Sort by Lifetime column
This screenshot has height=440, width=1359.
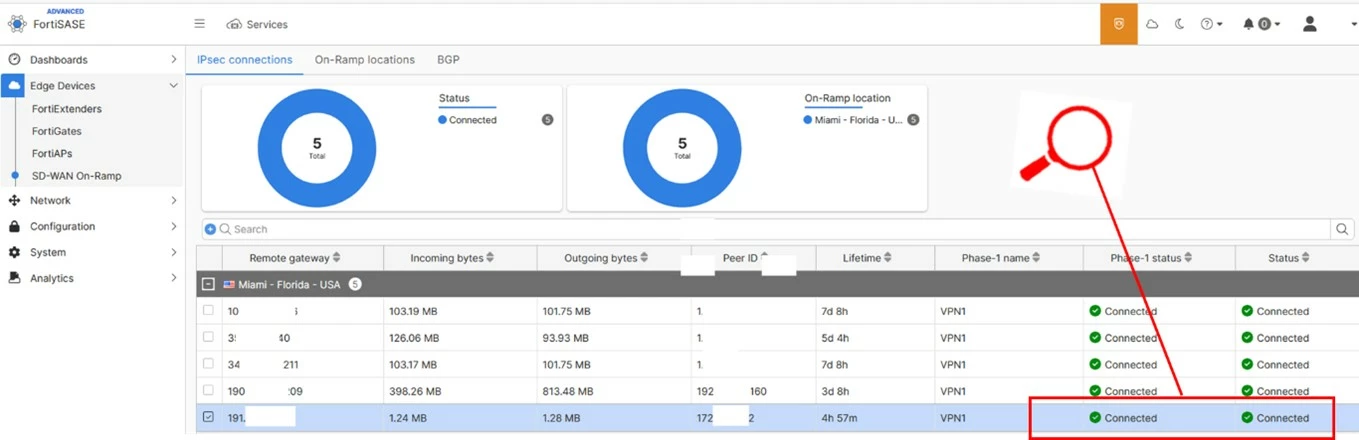pyautogui.click(x=868, y=258)
